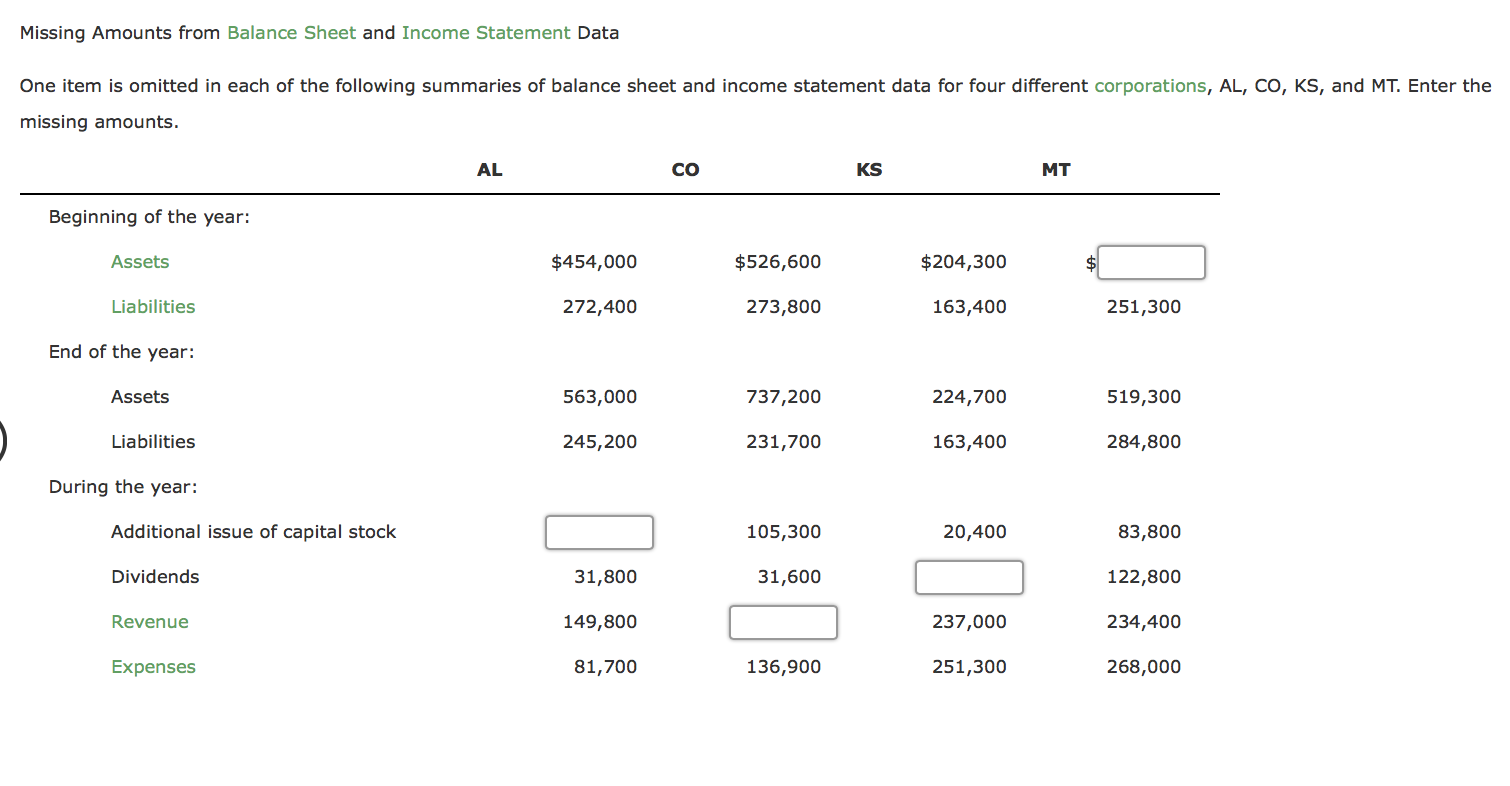Click the Beginning of the year row label
The width and height of the screenshot is (1510, 786).
pos(148,216)
